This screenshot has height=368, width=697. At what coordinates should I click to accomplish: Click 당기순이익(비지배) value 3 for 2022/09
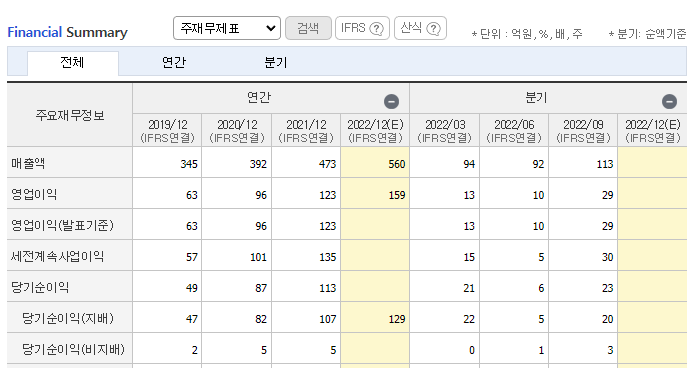click(611, 350)
